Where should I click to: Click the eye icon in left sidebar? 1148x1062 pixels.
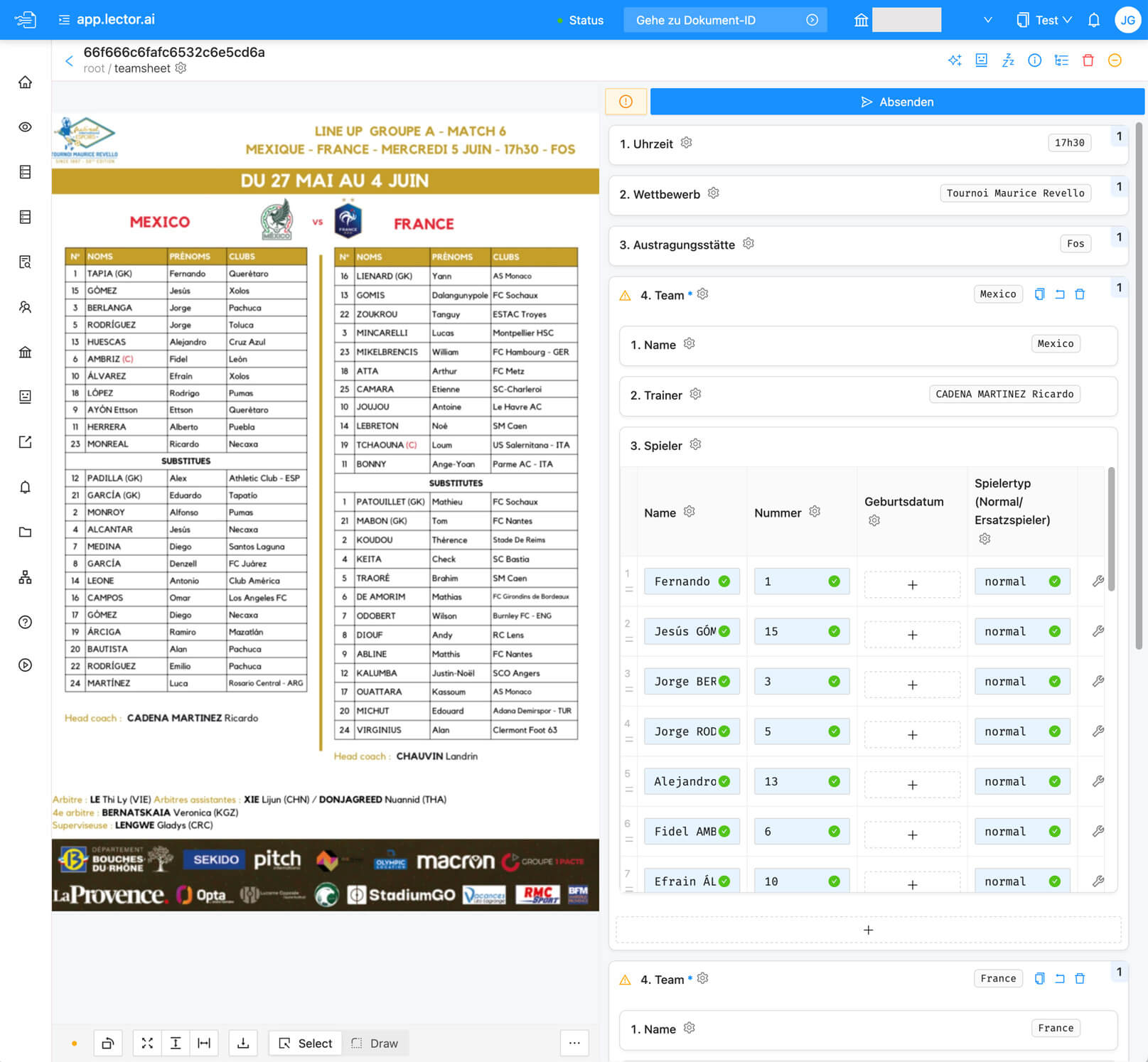point(26,127)
